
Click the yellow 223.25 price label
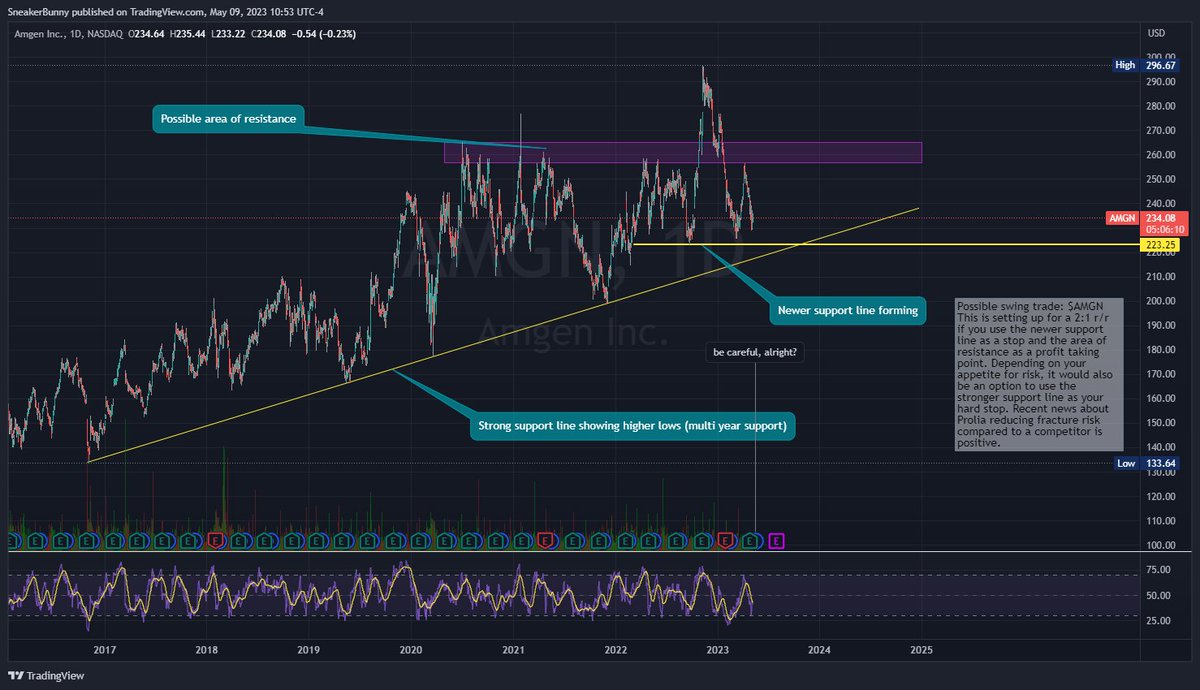click(x=1160, y=244)
